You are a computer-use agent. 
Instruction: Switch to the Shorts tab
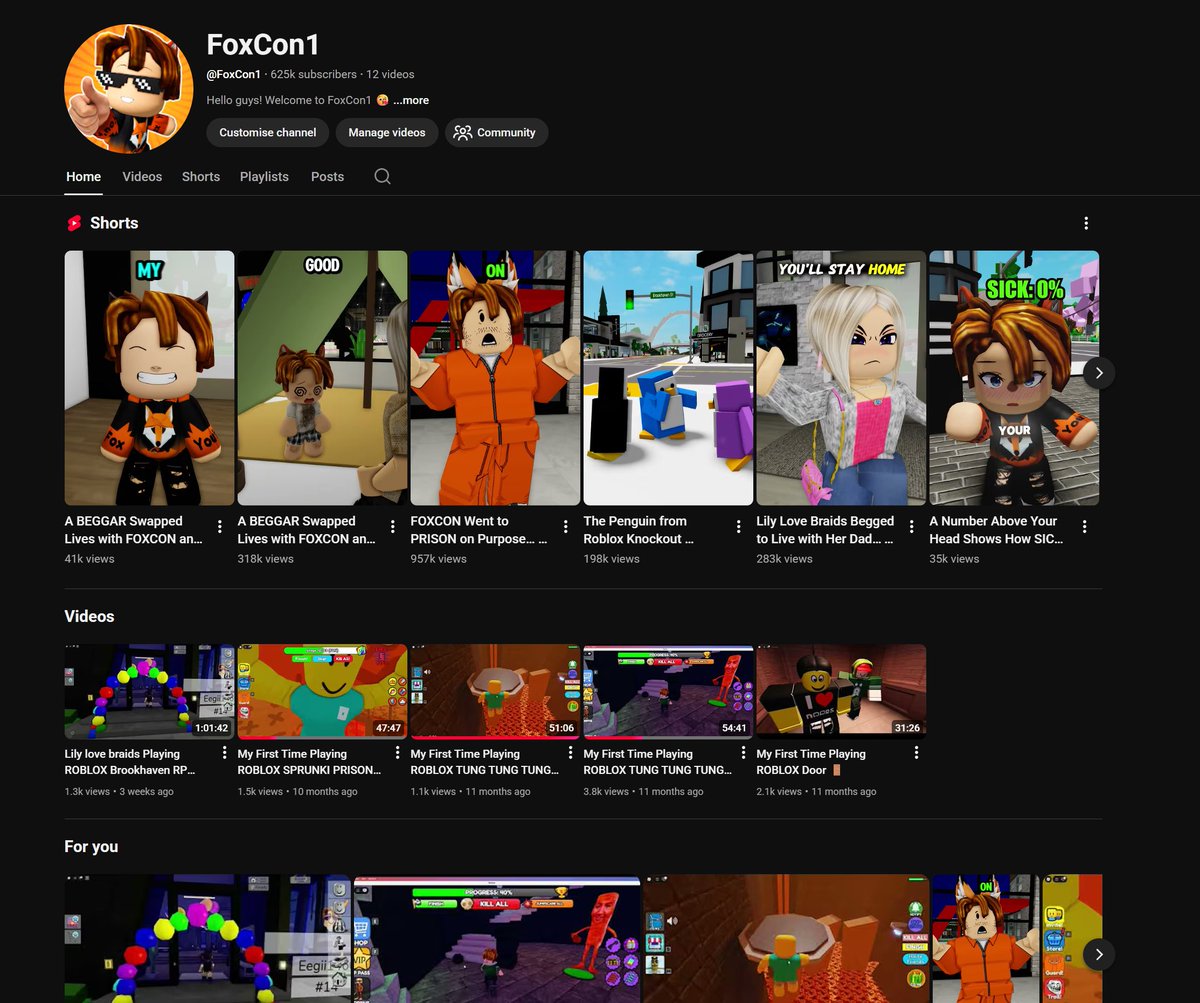pos(201,176)
